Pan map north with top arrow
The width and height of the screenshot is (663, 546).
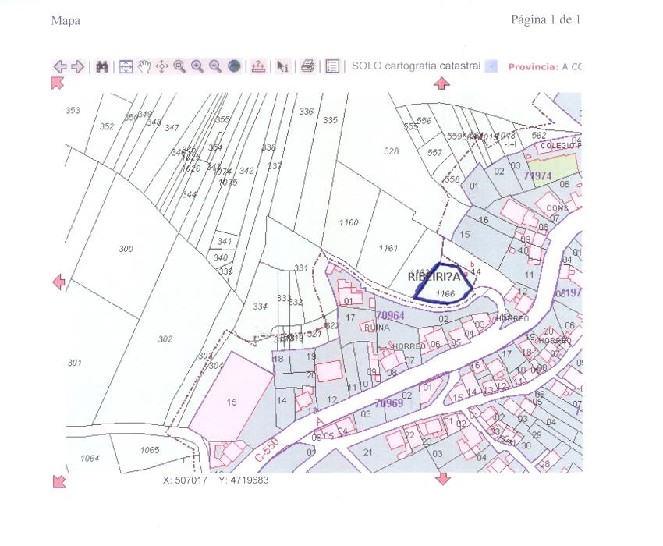coord(442,83)
